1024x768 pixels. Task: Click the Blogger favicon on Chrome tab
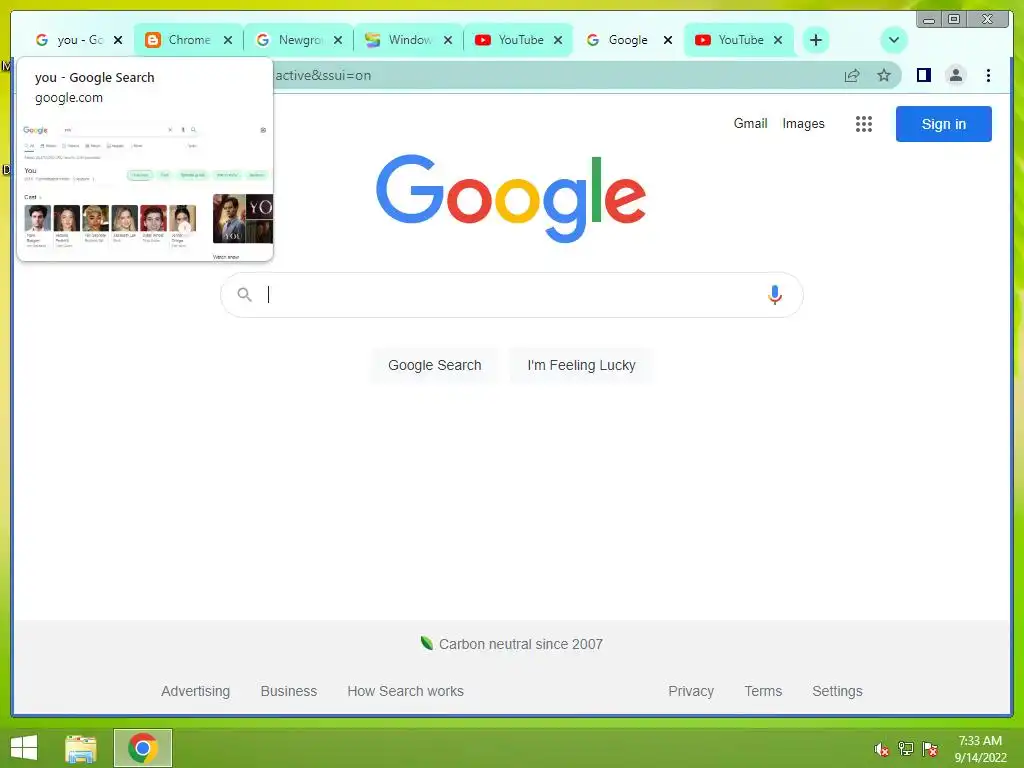coord(153,40)
